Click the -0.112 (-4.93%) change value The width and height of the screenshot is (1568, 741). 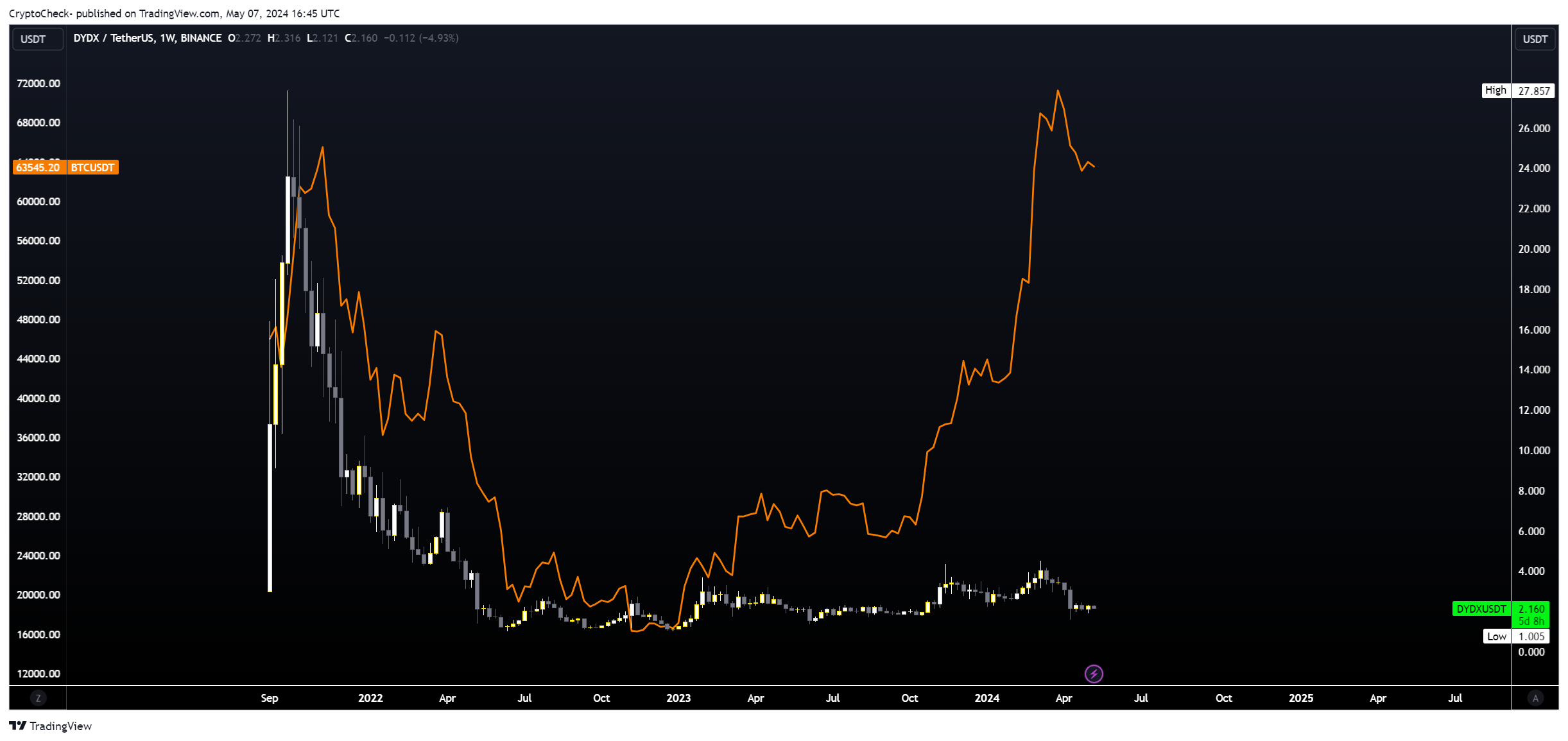tap(421, 38)
